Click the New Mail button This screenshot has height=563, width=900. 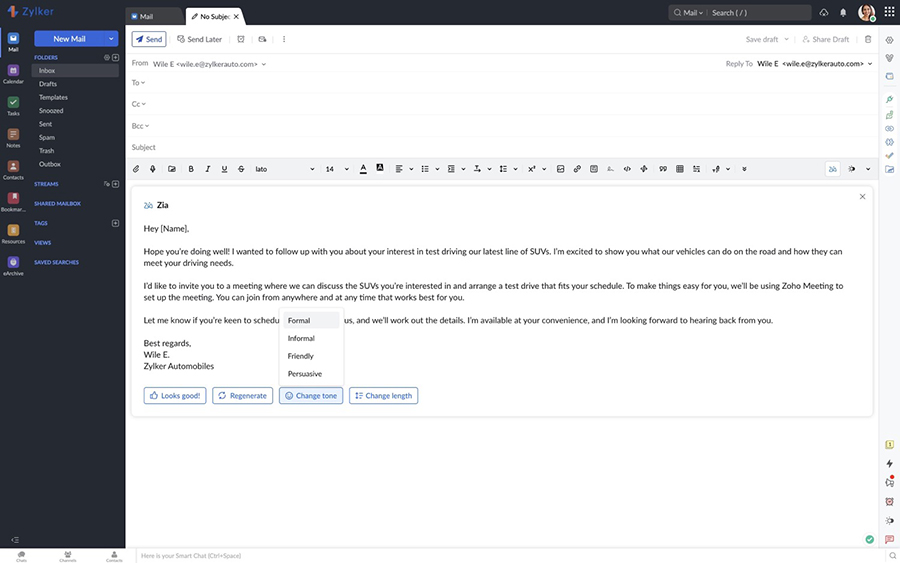69,38
